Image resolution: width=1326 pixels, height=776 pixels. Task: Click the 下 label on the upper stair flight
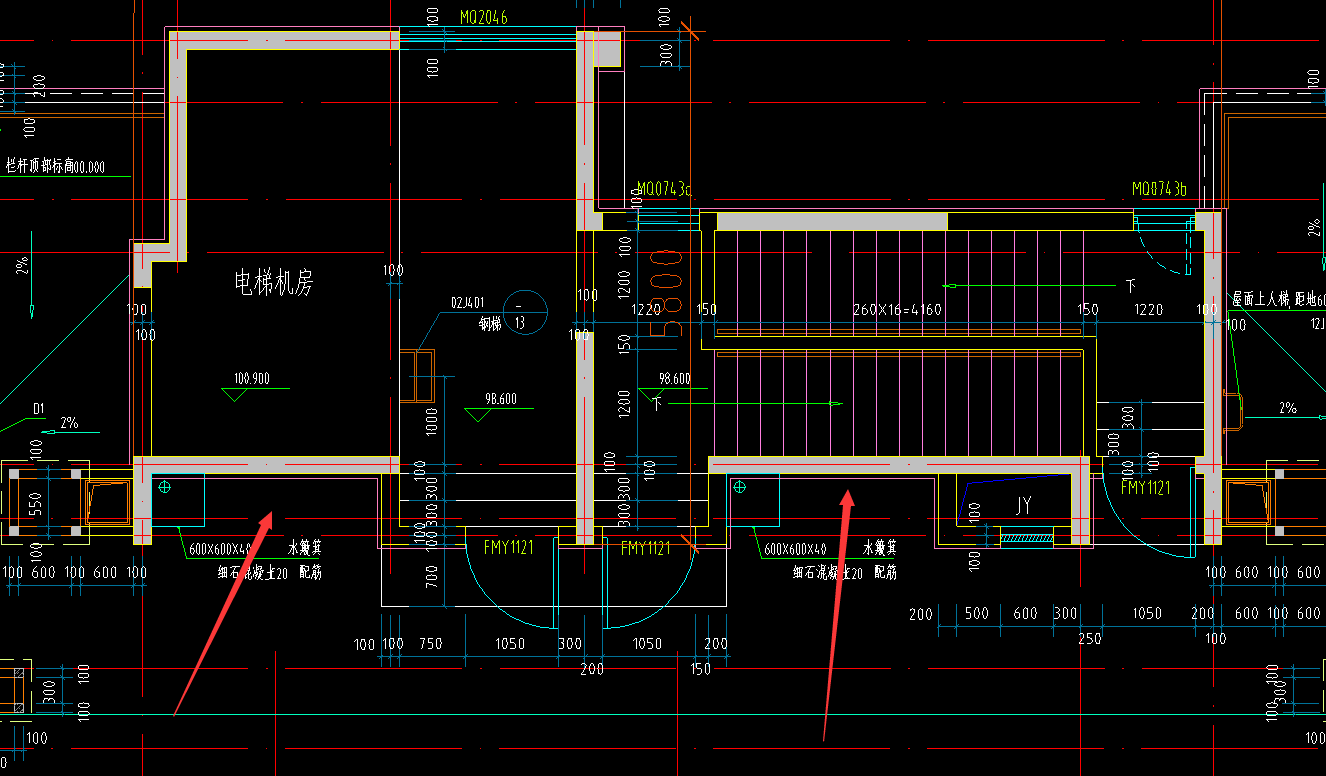(x=1131, y=285)
